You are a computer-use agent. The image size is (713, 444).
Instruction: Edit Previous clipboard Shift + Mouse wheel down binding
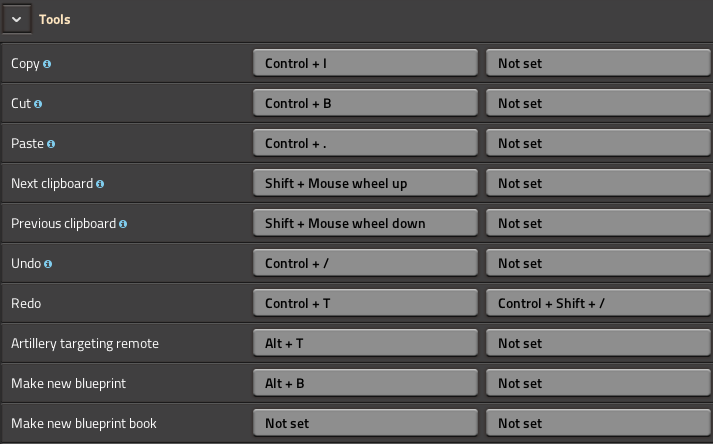coord(365,223)
